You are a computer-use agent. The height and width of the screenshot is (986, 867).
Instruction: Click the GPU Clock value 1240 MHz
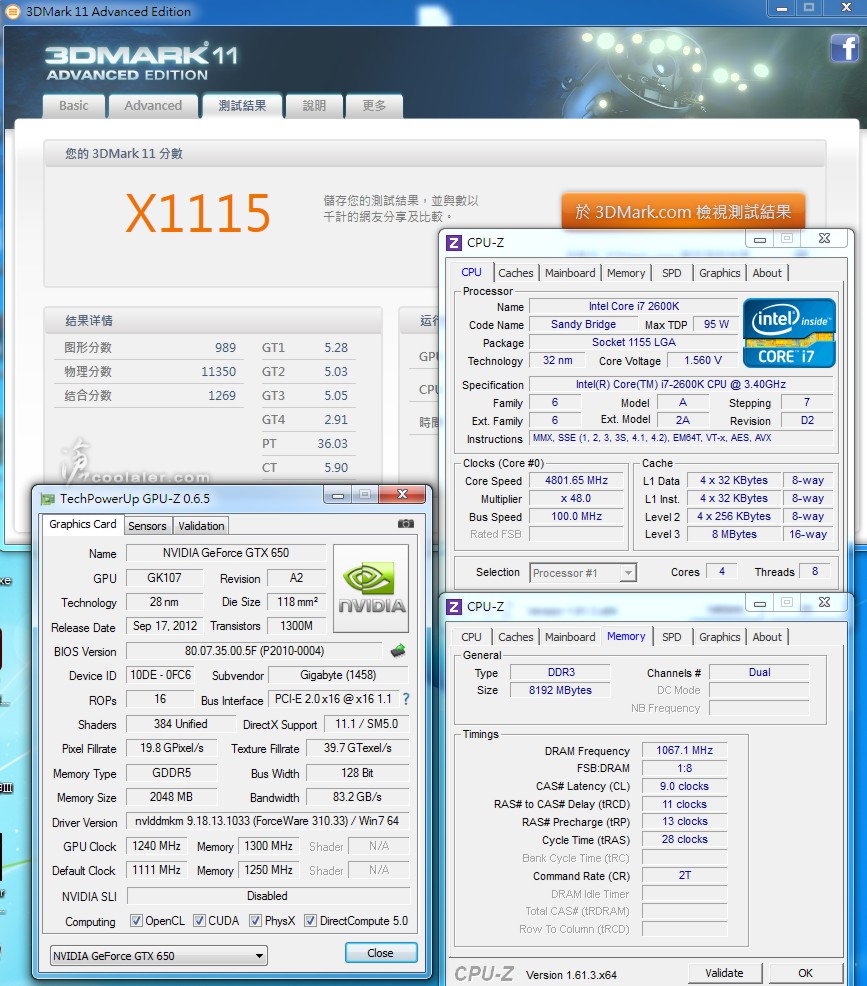[156, 846]
